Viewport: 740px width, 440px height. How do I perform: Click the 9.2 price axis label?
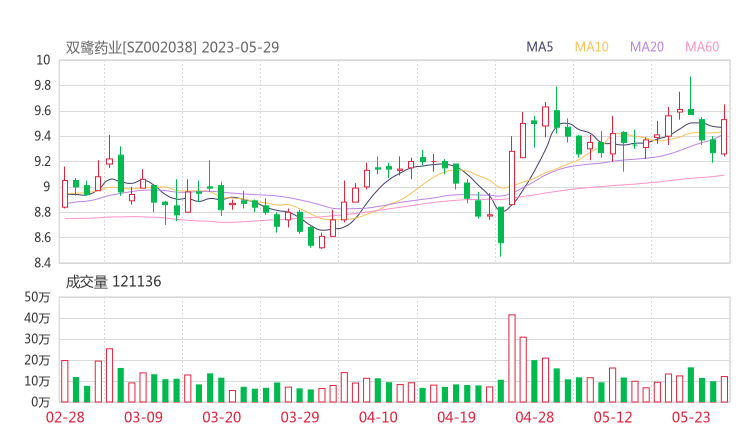[42, 161]
